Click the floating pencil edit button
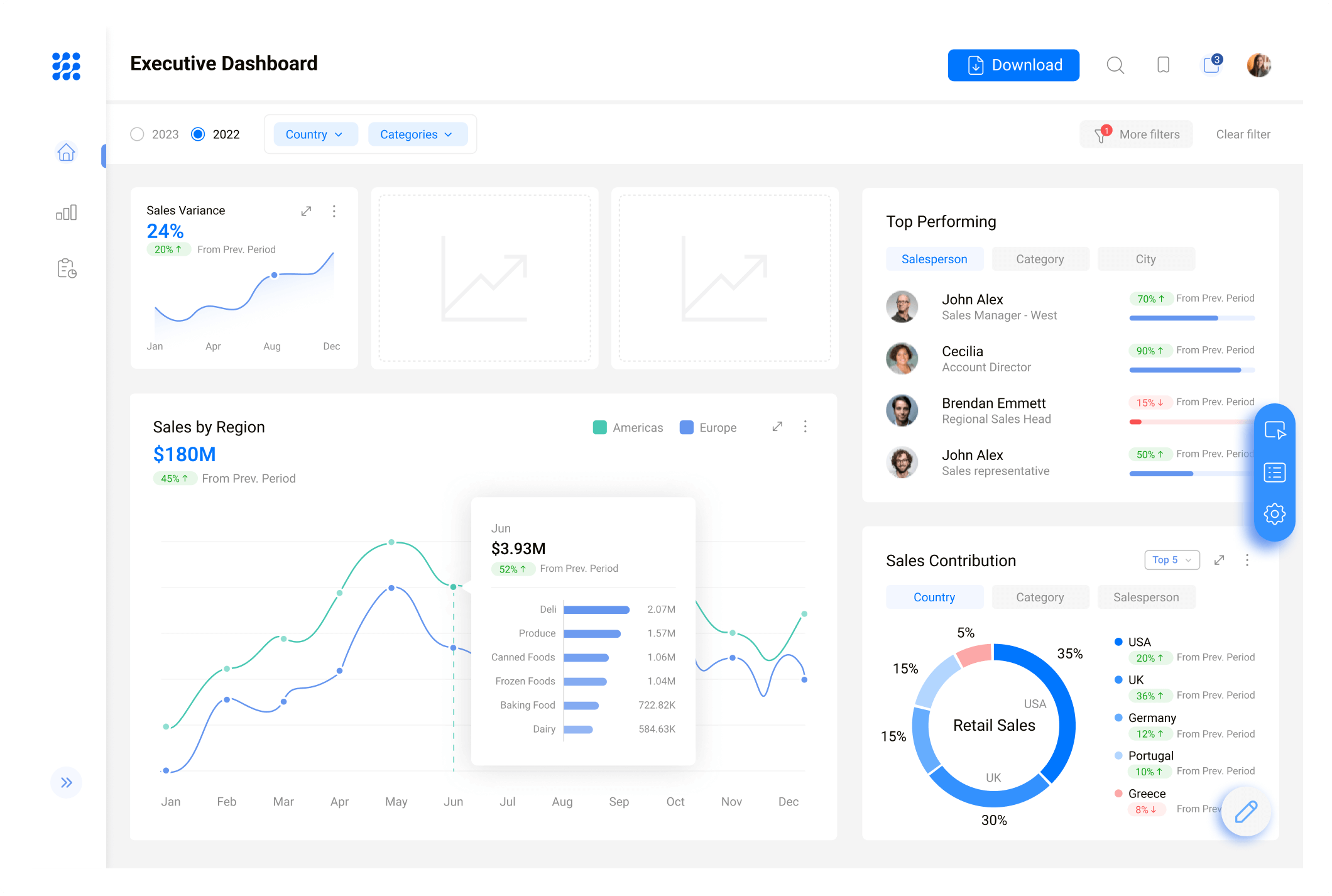The height and width of the screenshot is (896, 1332). 1247,812
